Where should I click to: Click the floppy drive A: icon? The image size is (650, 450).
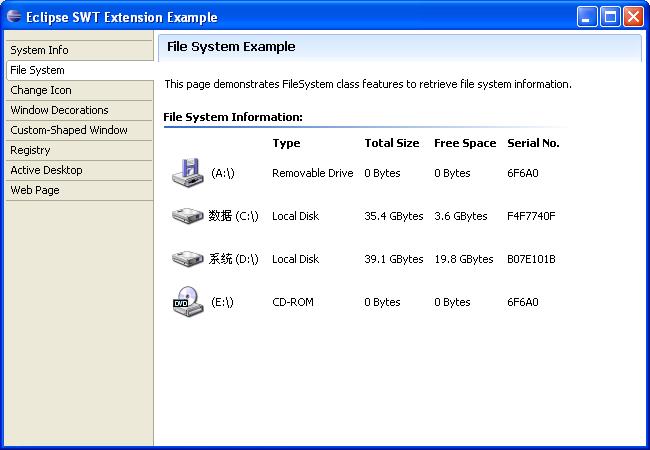[x=188, y=172]
